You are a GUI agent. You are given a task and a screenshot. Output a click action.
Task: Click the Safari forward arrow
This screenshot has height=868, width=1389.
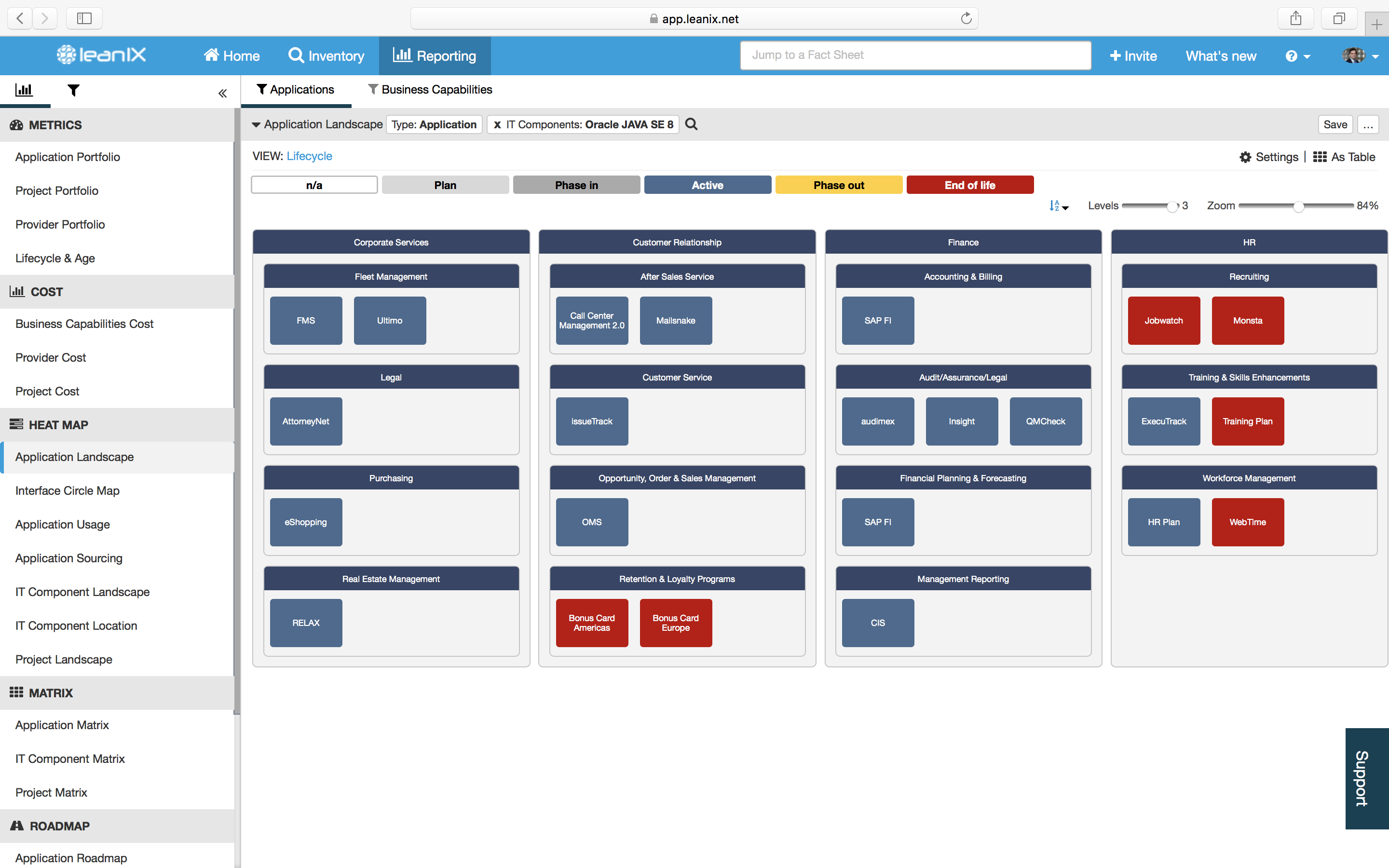(44, 18)
